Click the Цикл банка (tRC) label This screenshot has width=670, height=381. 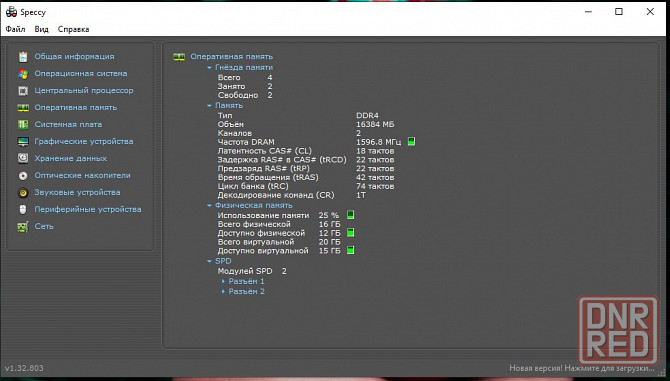coord(253,186)
